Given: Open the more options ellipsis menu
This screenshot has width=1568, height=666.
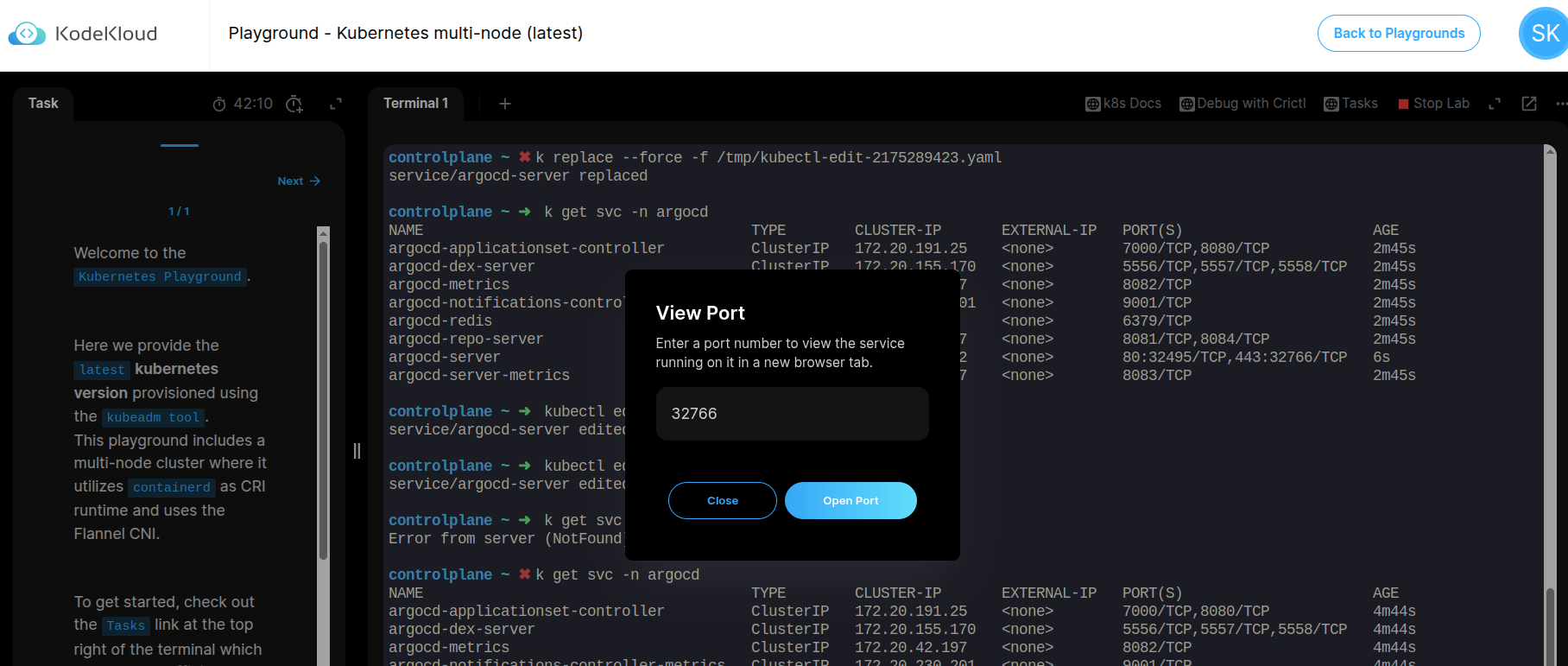Looking at the screenshot, I should tap(1561, 104).
